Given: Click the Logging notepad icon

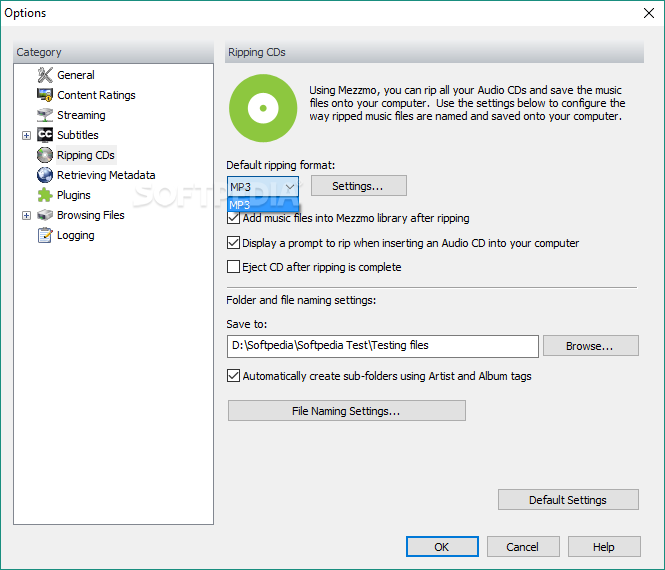Looking at the screenshot, I should 45,235.
